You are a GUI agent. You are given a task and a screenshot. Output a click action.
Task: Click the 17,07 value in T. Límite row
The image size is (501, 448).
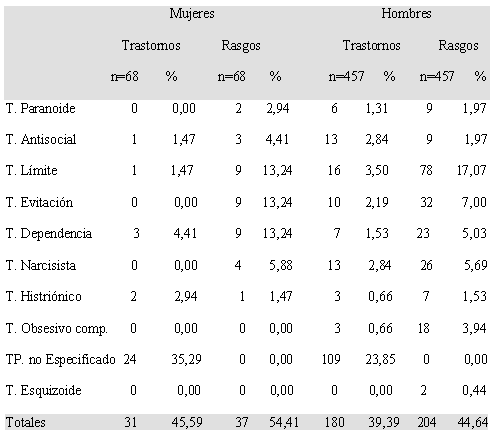(472, 170)
